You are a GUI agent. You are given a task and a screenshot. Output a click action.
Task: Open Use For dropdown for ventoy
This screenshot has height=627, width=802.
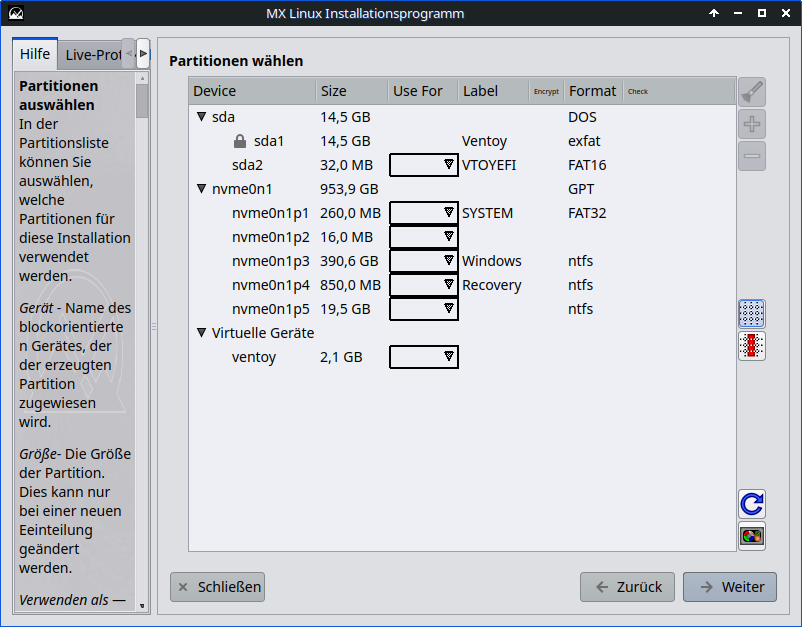424,357
